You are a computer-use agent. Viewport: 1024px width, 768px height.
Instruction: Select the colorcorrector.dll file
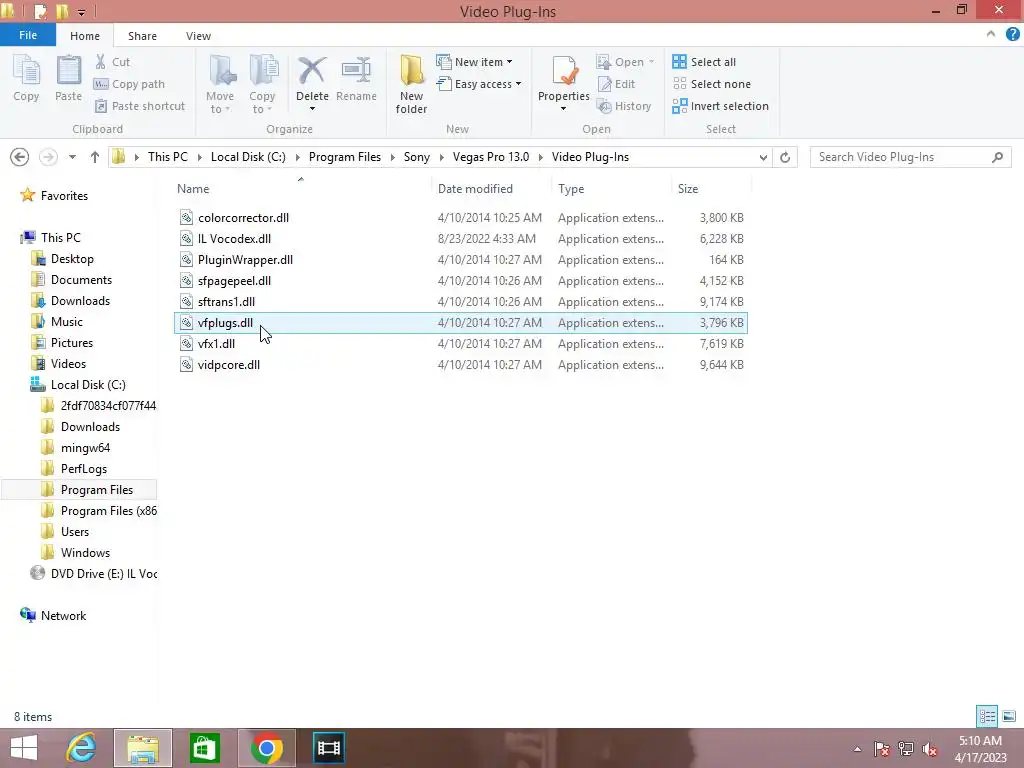point(460,217)
